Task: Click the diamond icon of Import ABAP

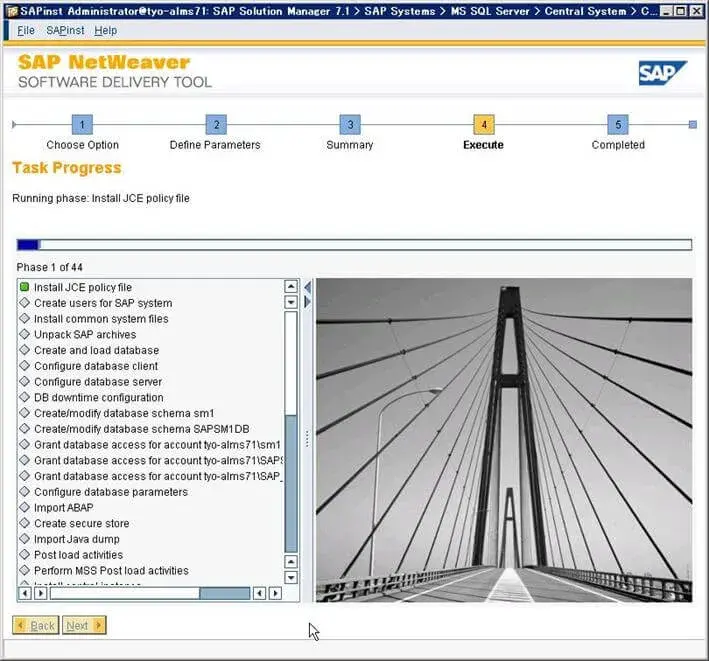Action: click(x=24, y=507)
